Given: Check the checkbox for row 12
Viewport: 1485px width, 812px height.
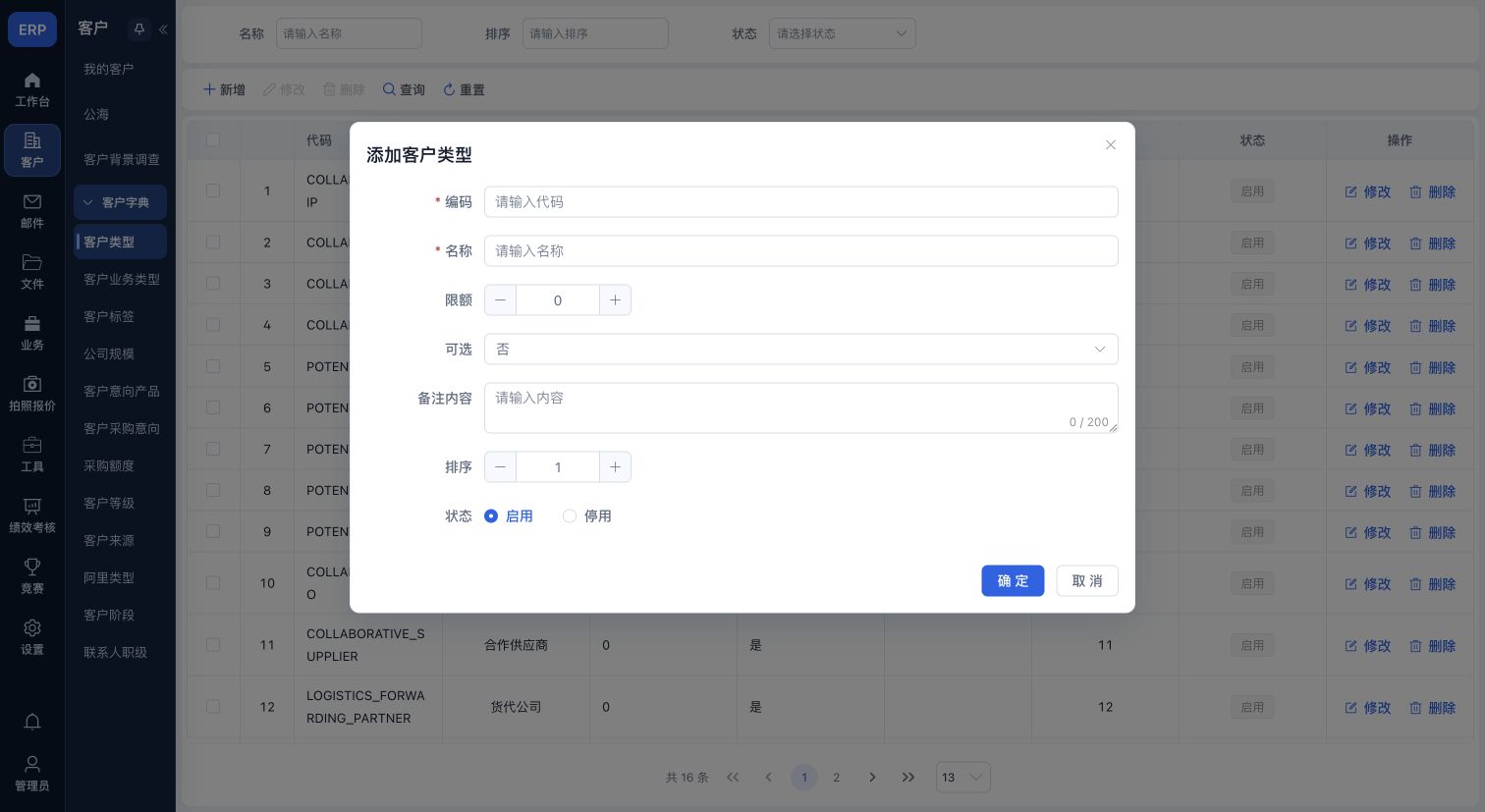Looking at the screenshot, I should tap(213, 707).
